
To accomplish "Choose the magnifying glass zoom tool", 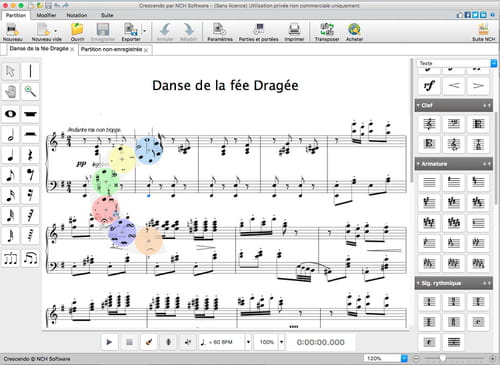I will tap(30, 92).
